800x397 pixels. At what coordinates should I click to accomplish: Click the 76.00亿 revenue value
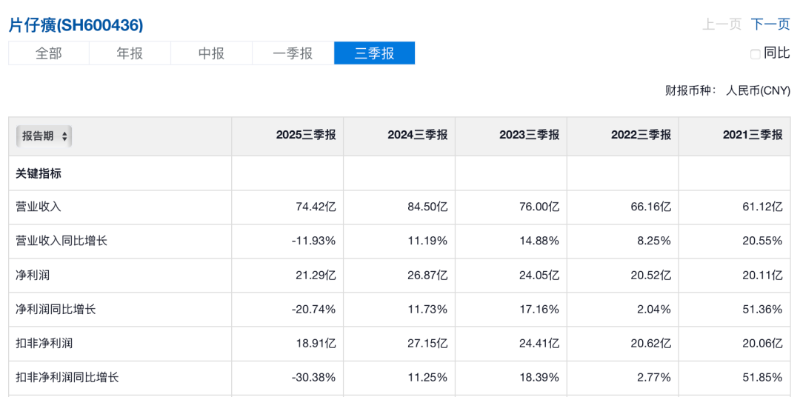539,207
